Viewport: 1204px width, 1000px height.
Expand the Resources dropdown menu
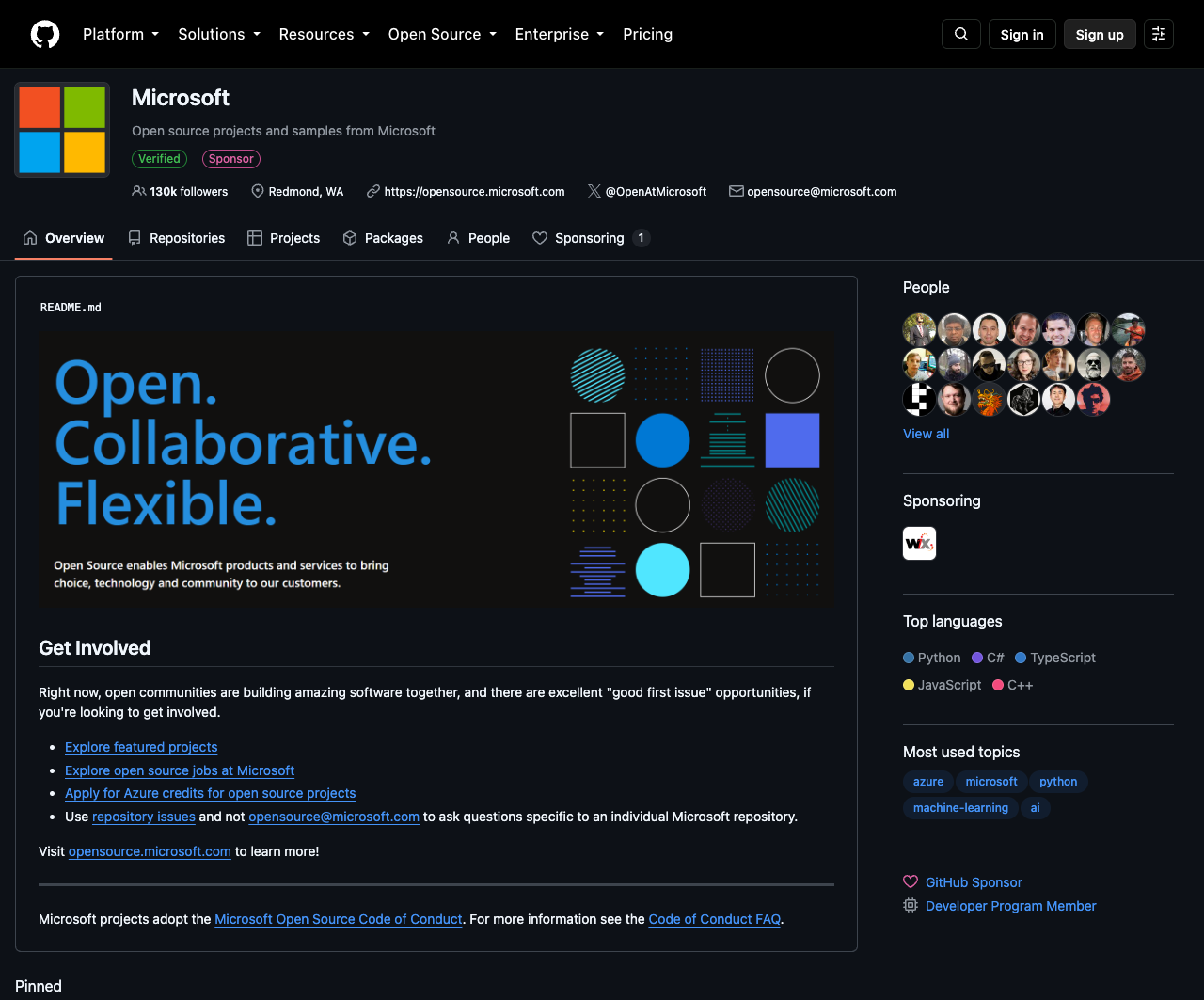(325, 34)
